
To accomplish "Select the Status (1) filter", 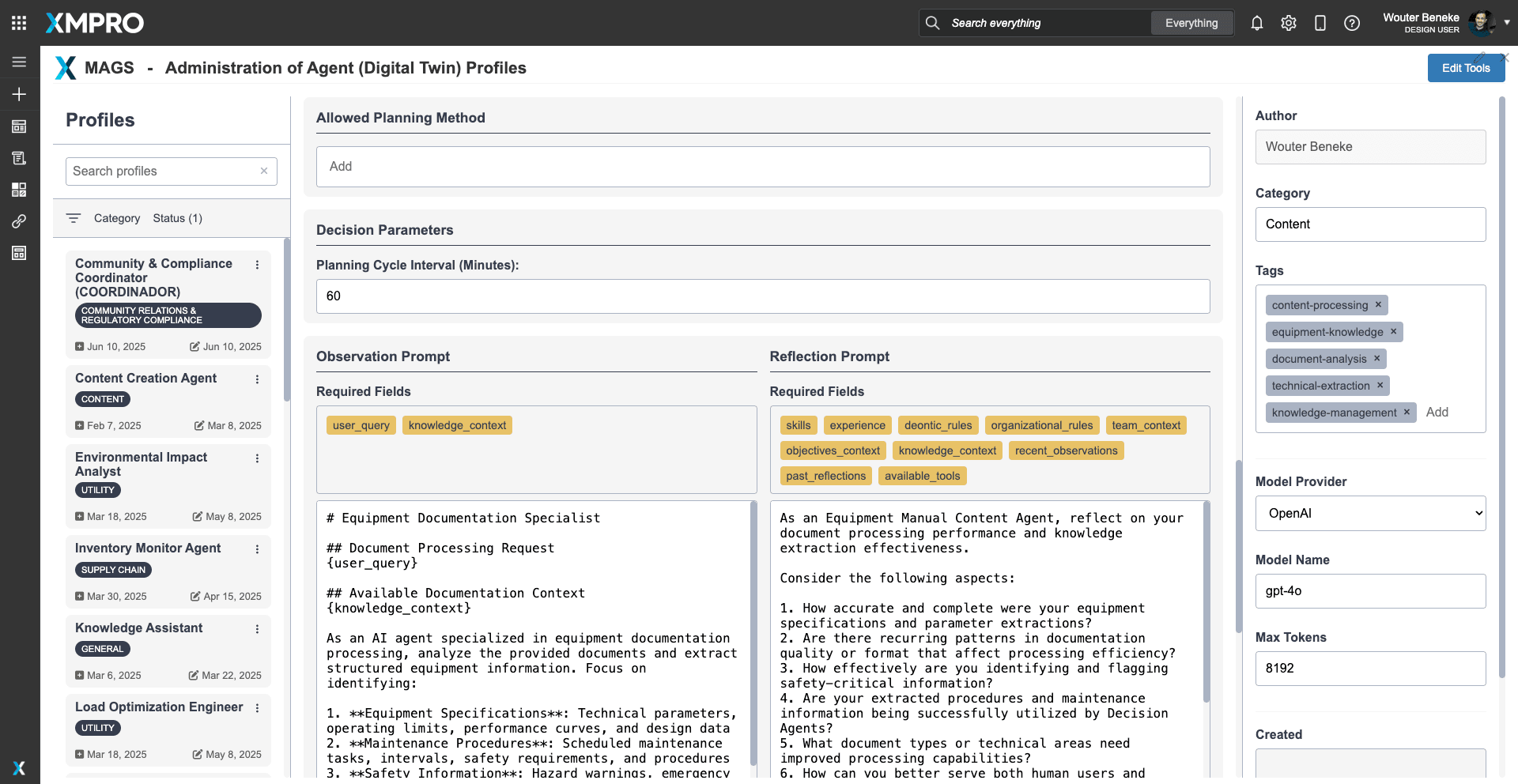I will 177,218.
